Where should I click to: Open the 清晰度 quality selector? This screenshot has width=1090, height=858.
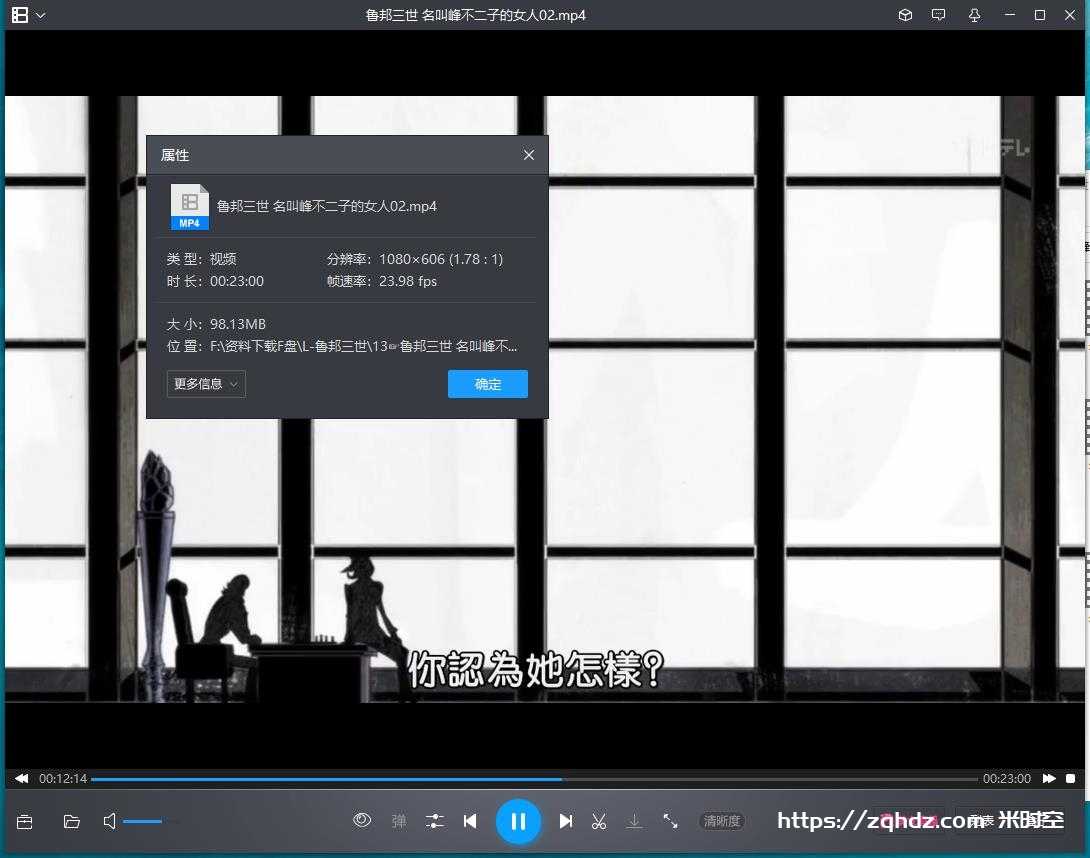721,821
